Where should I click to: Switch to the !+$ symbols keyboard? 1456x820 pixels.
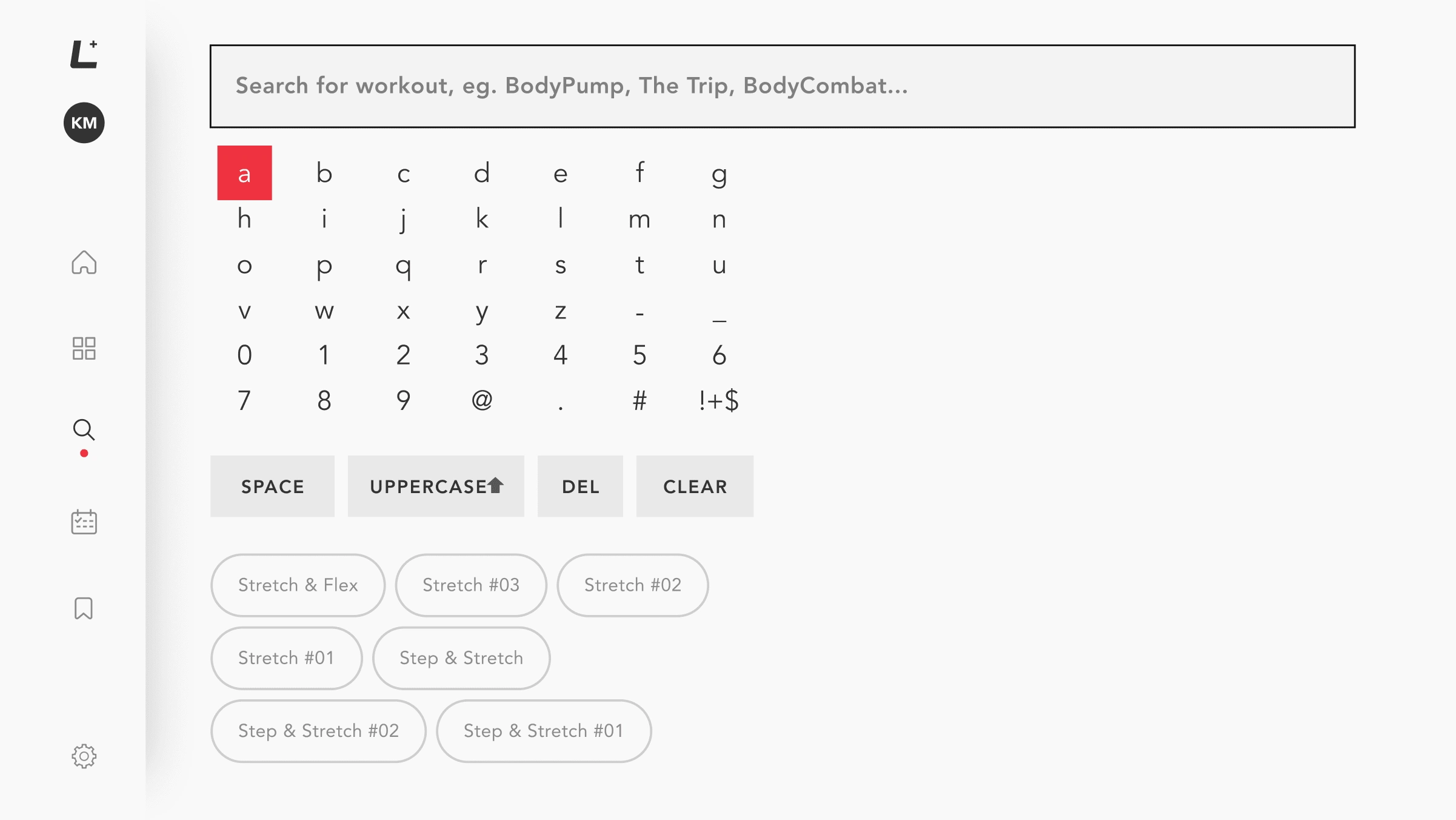[718, 400]
